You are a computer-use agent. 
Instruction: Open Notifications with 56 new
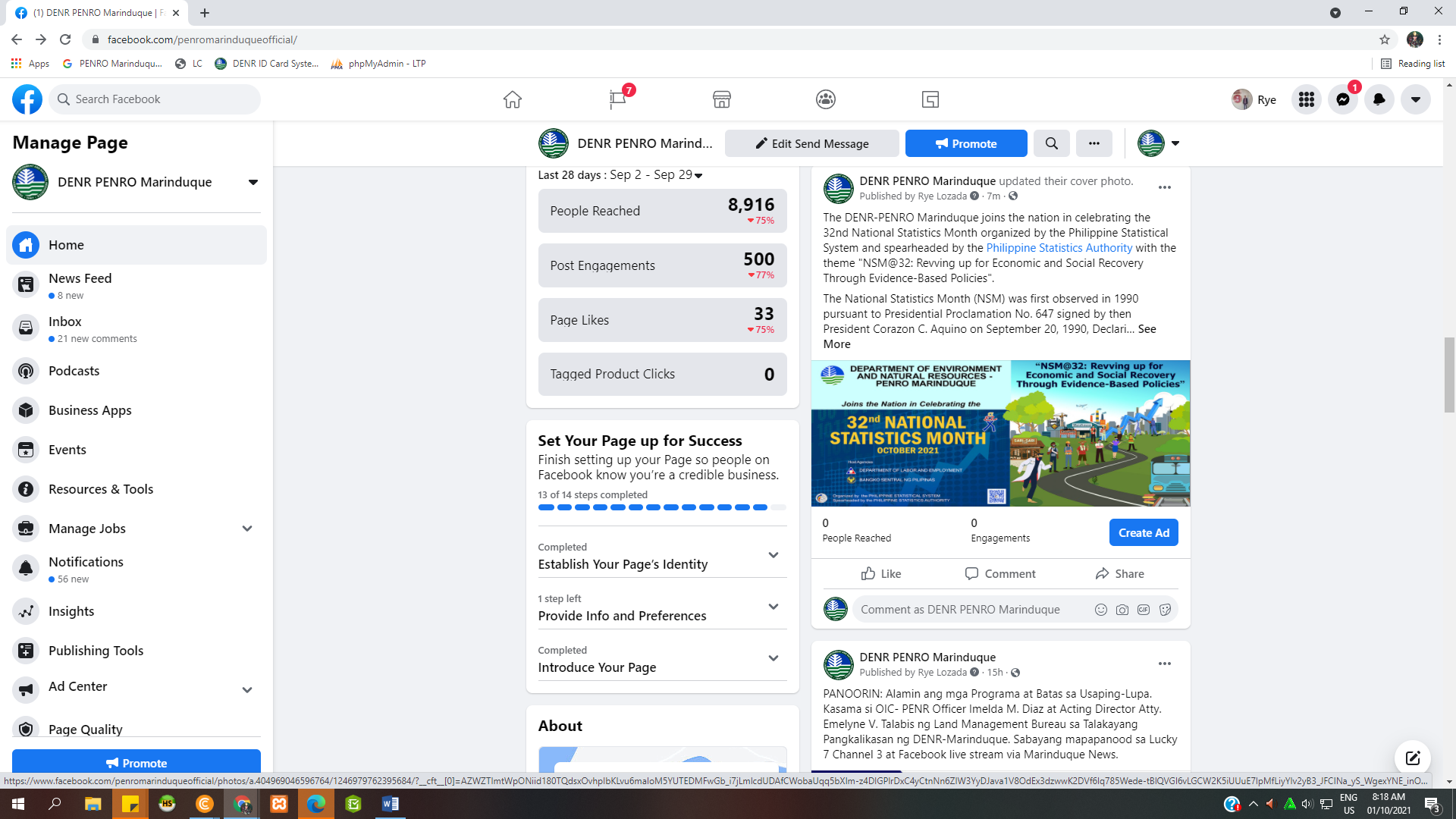[x=136, y=569]
